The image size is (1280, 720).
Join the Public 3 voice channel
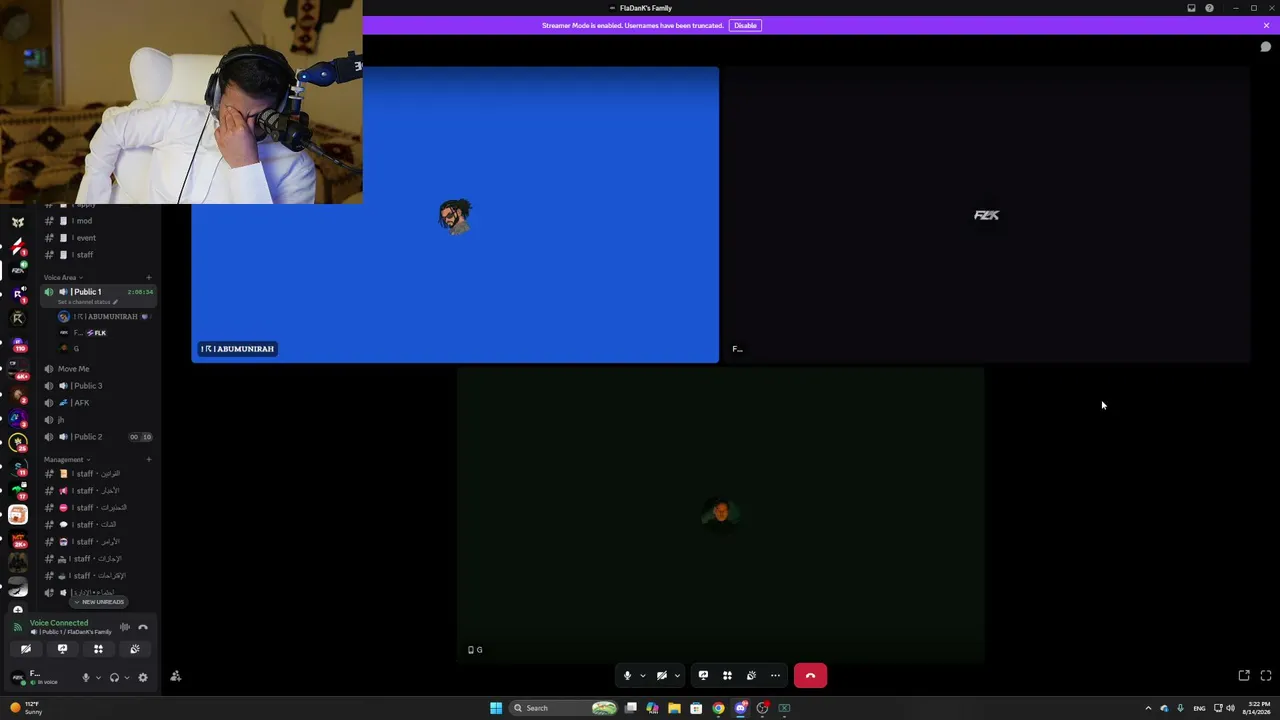98,386
